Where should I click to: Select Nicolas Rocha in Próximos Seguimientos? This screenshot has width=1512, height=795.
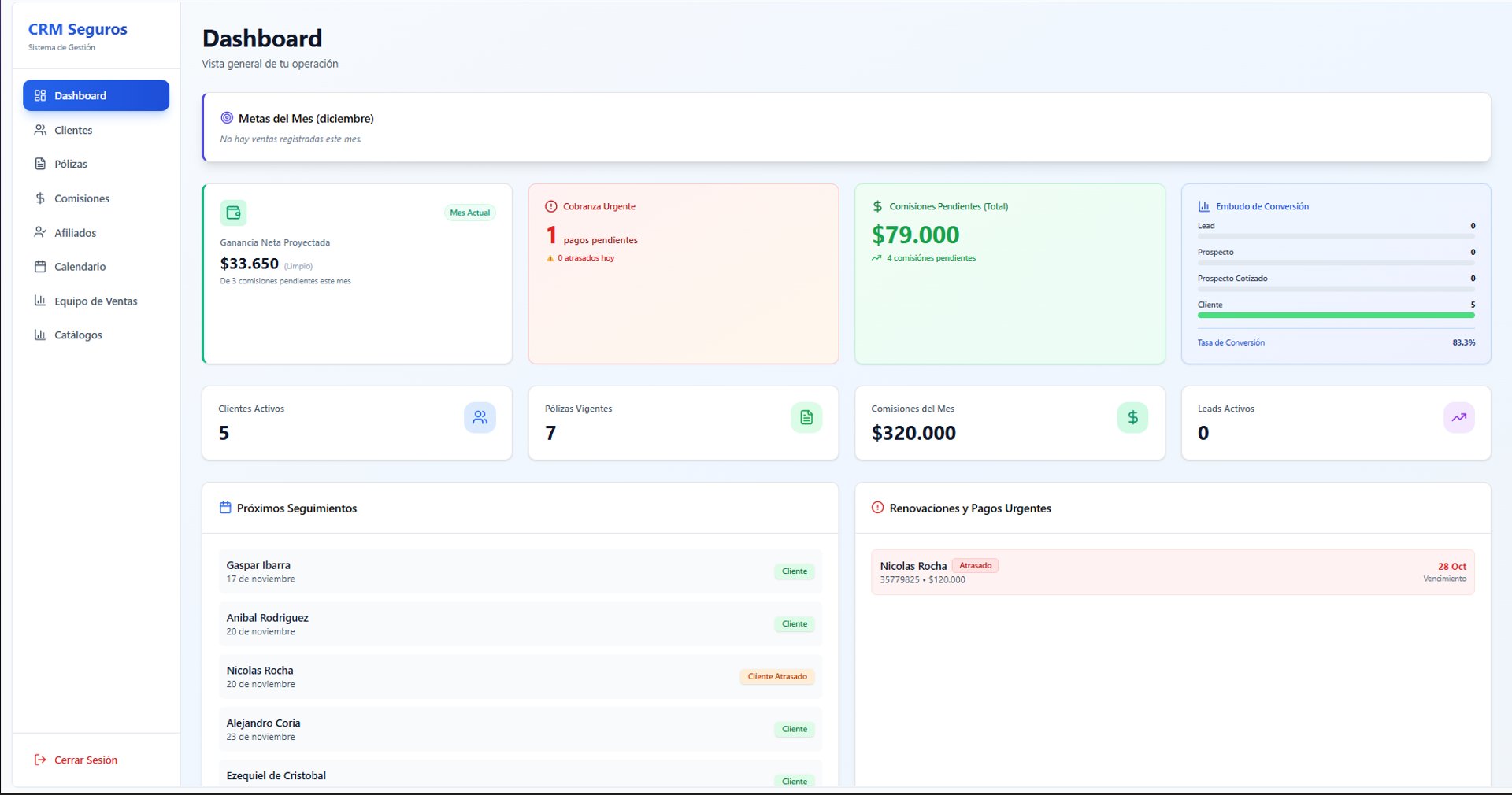(521, 677)
